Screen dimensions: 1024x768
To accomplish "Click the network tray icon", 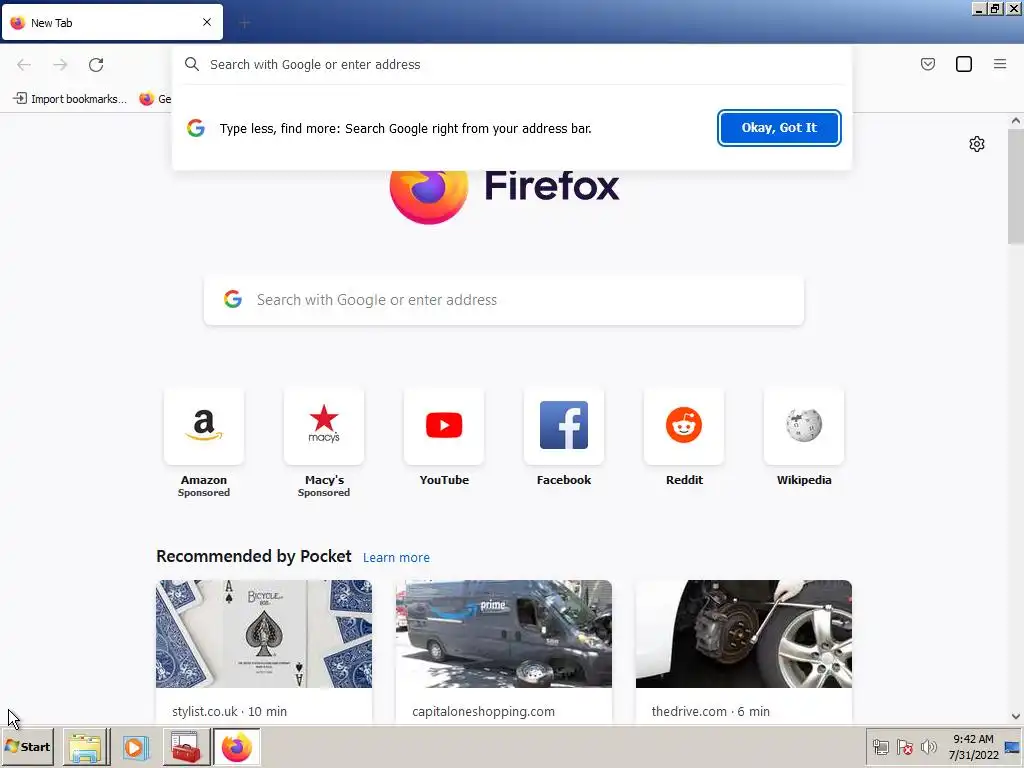I will point(881,747).
